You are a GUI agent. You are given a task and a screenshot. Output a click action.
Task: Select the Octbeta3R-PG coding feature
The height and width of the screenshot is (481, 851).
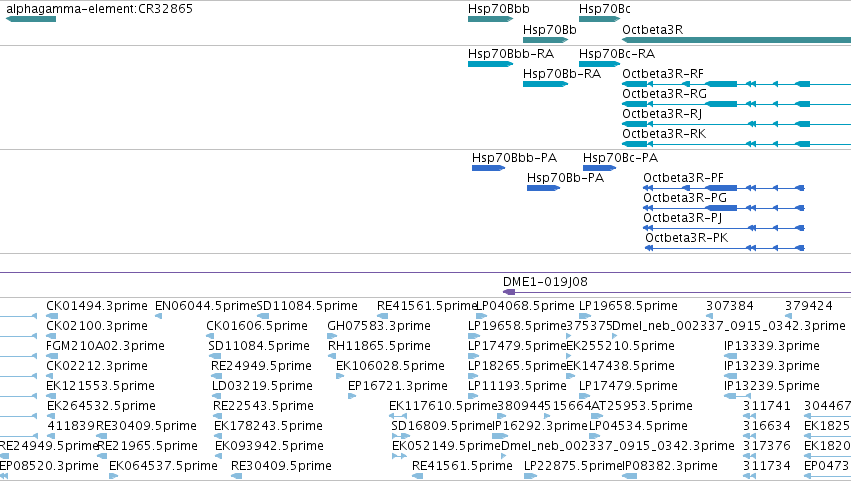(x=723, y=208)
